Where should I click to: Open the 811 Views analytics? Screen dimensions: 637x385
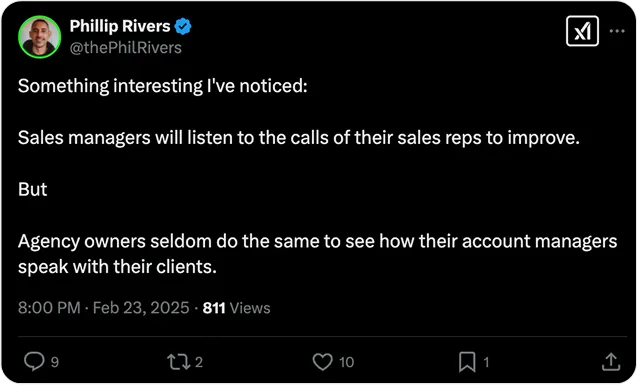click(236, 307)
